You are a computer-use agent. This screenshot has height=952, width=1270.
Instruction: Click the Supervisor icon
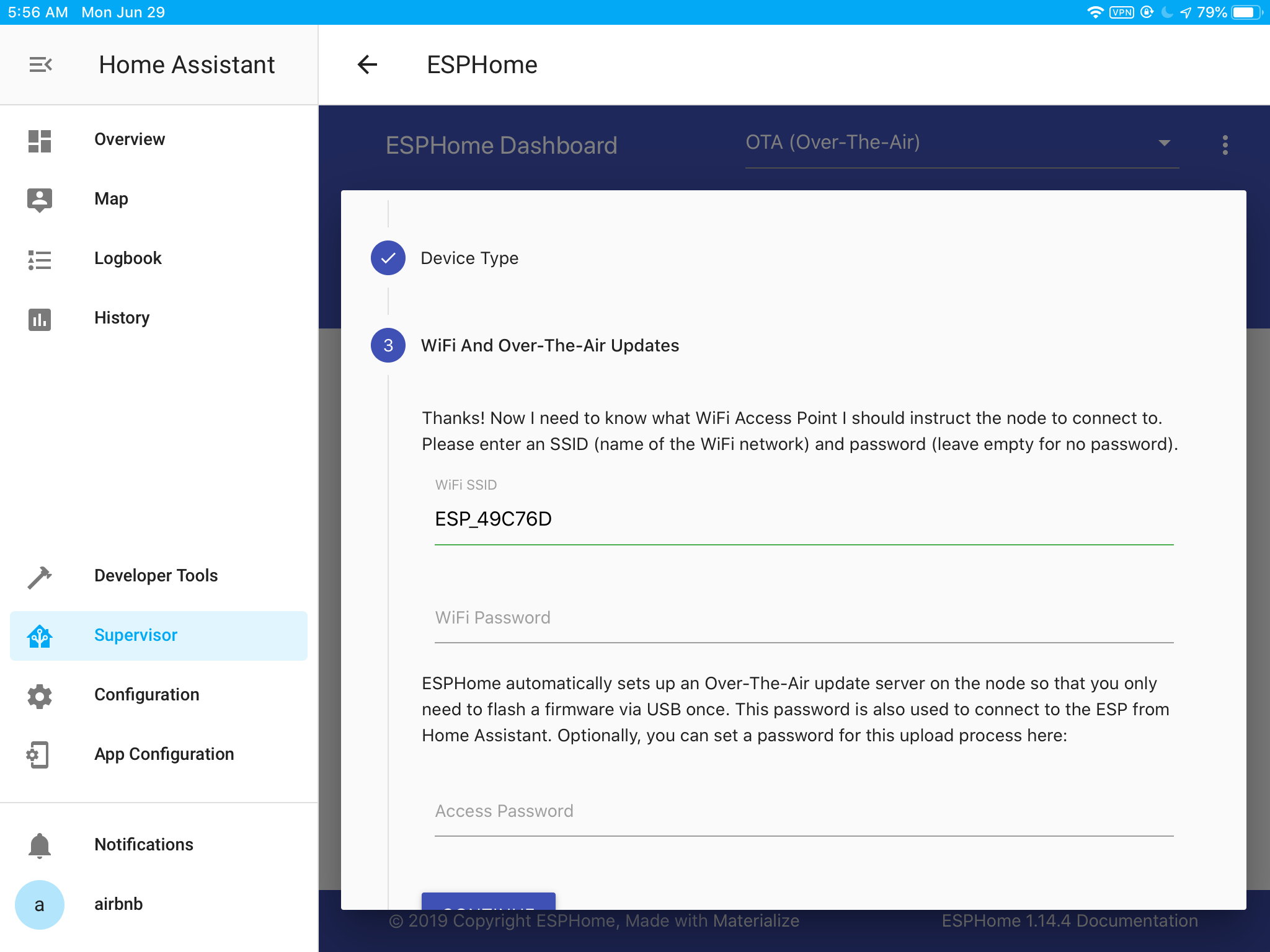40,634
